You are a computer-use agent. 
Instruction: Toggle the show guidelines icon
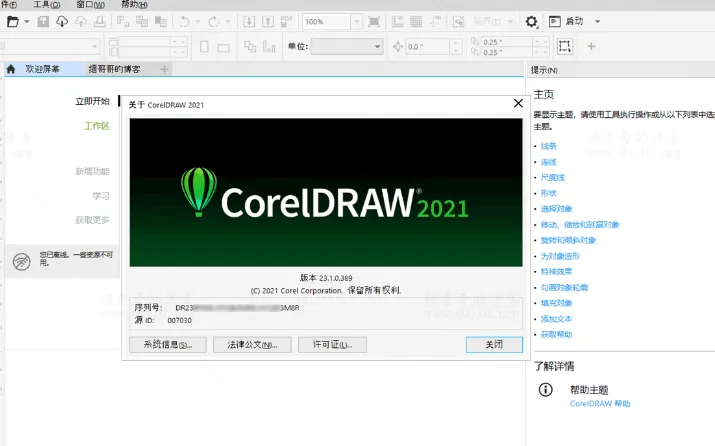pyautogui.click(x=435, y=21)
